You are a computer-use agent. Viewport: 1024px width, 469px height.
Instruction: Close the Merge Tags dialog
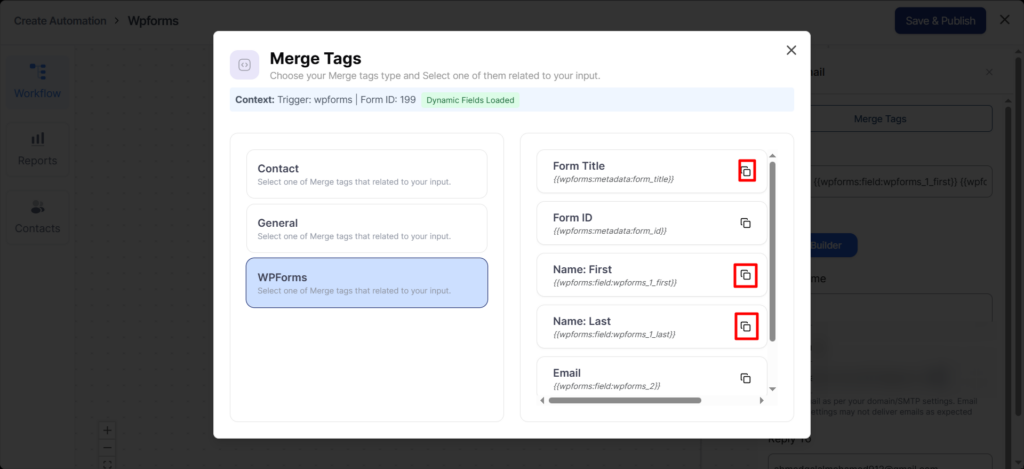click(x=791, y=50)
